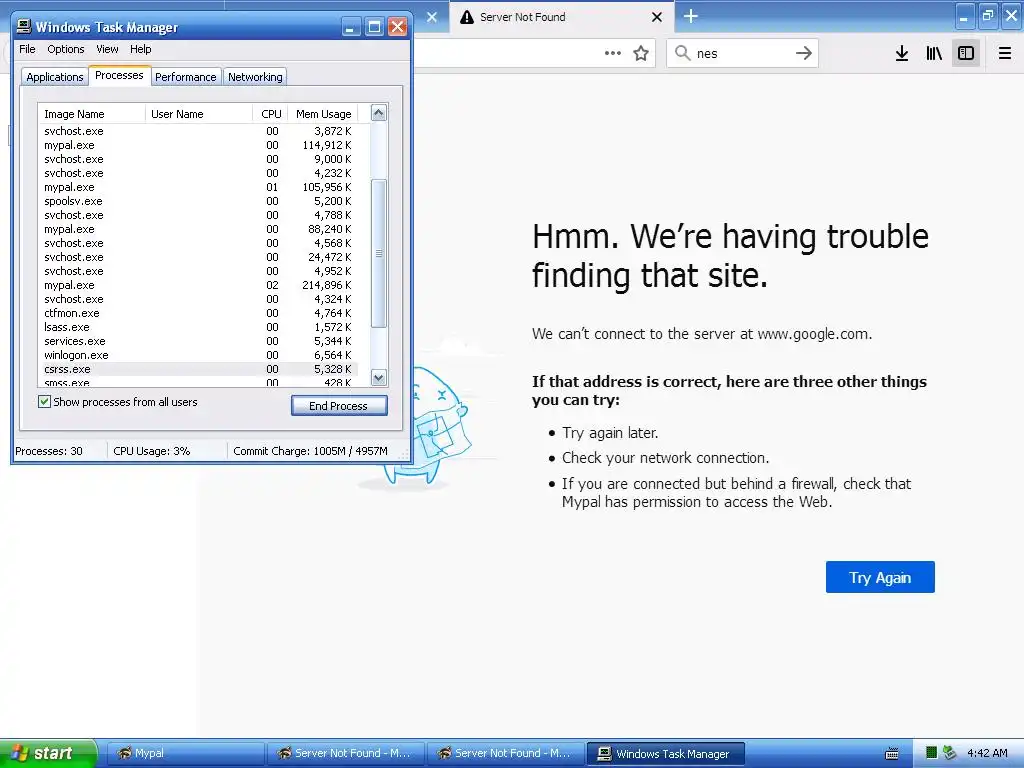Switch to the Mypal taskbar button
Screen dimensions: 1024x768
185,753
